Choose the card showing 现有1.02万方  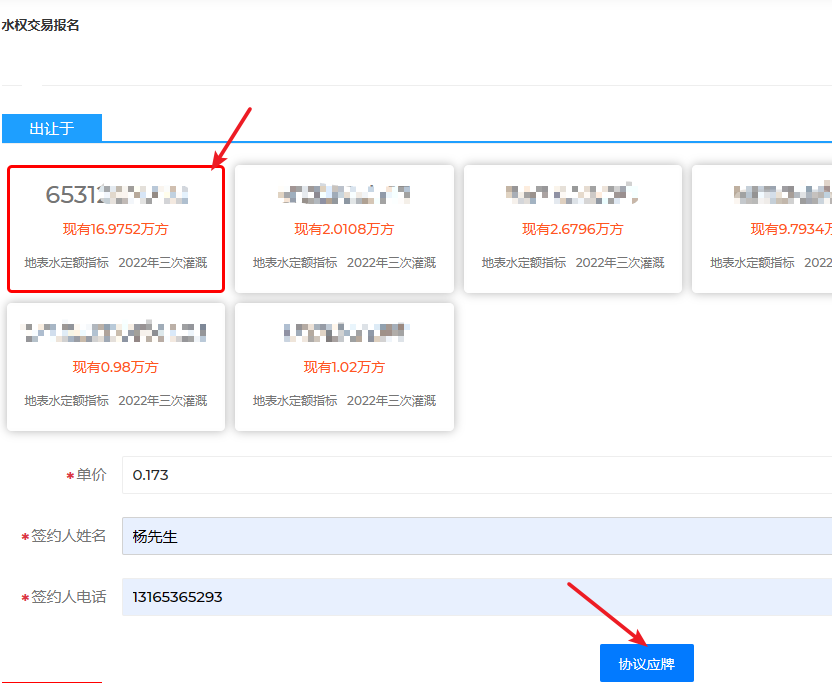344,367
